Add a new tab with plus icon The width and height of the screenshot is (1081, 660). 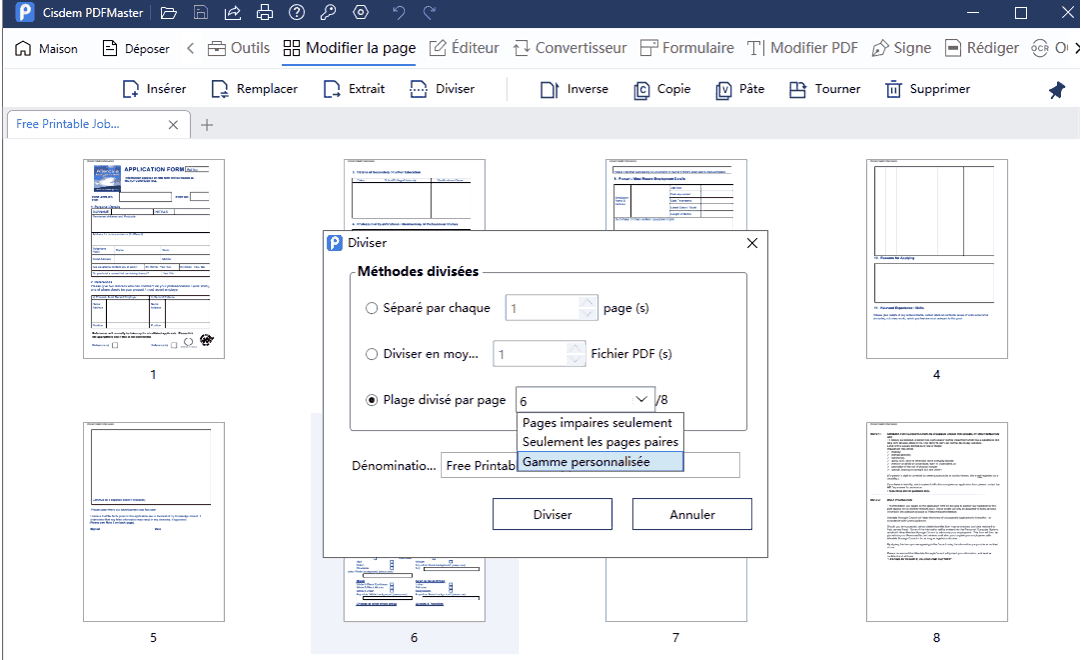(206, 125)
